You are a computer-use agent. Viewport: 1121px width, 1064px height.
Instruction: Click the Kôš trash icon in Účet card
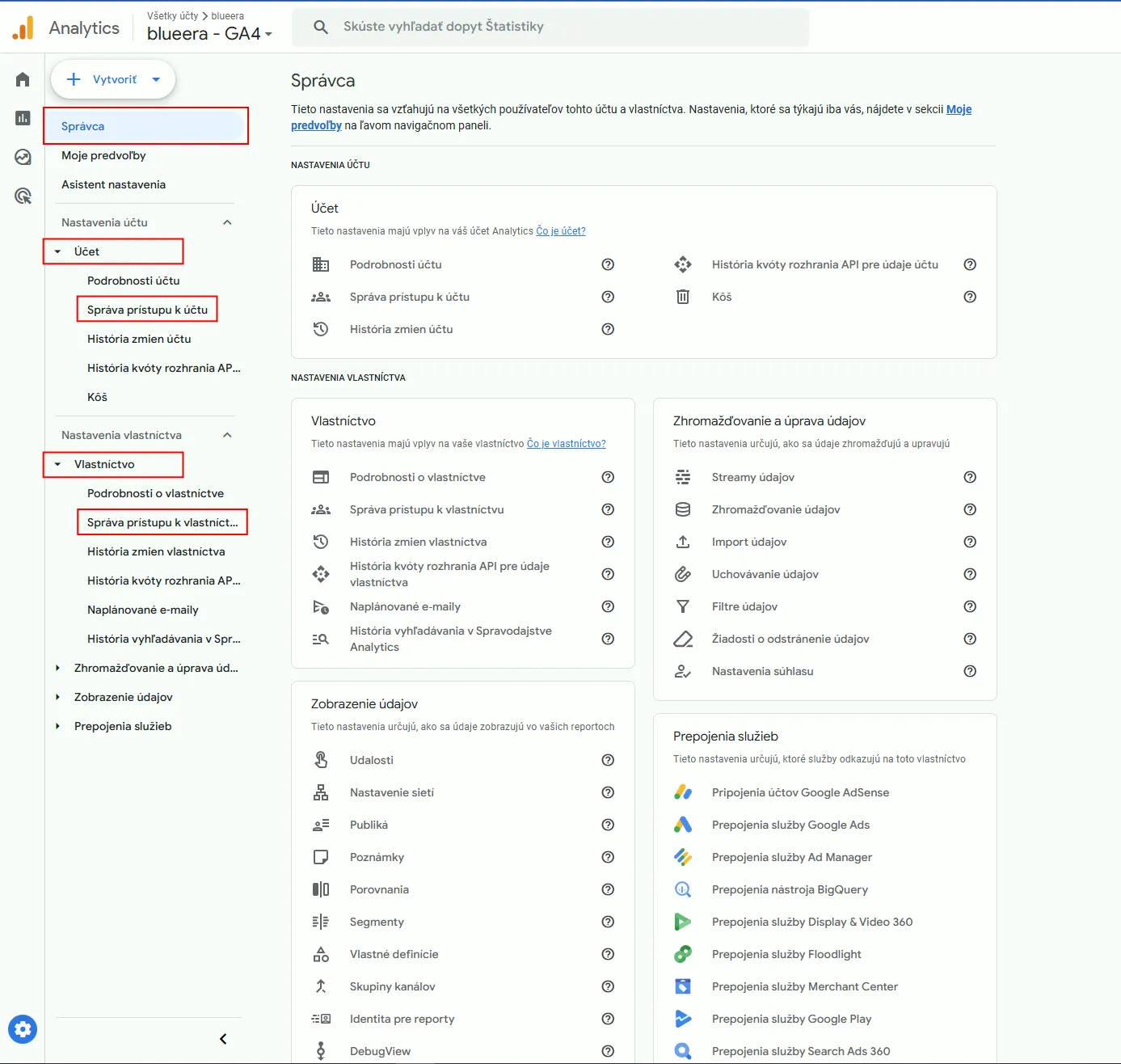(x=683, y=297)
